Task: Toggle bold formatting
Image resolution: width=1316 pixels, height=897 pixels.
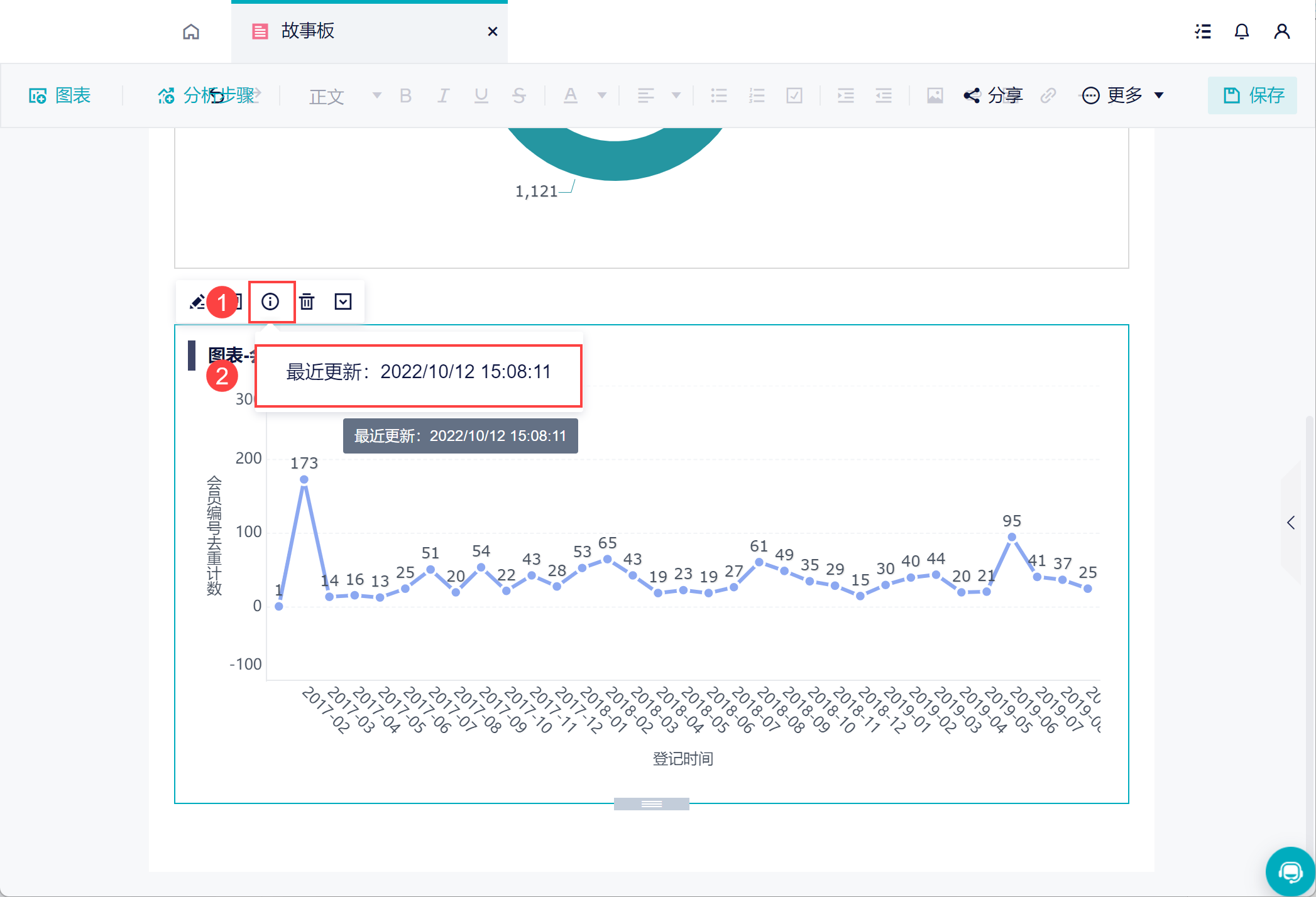Action: (x=405, y=95)
